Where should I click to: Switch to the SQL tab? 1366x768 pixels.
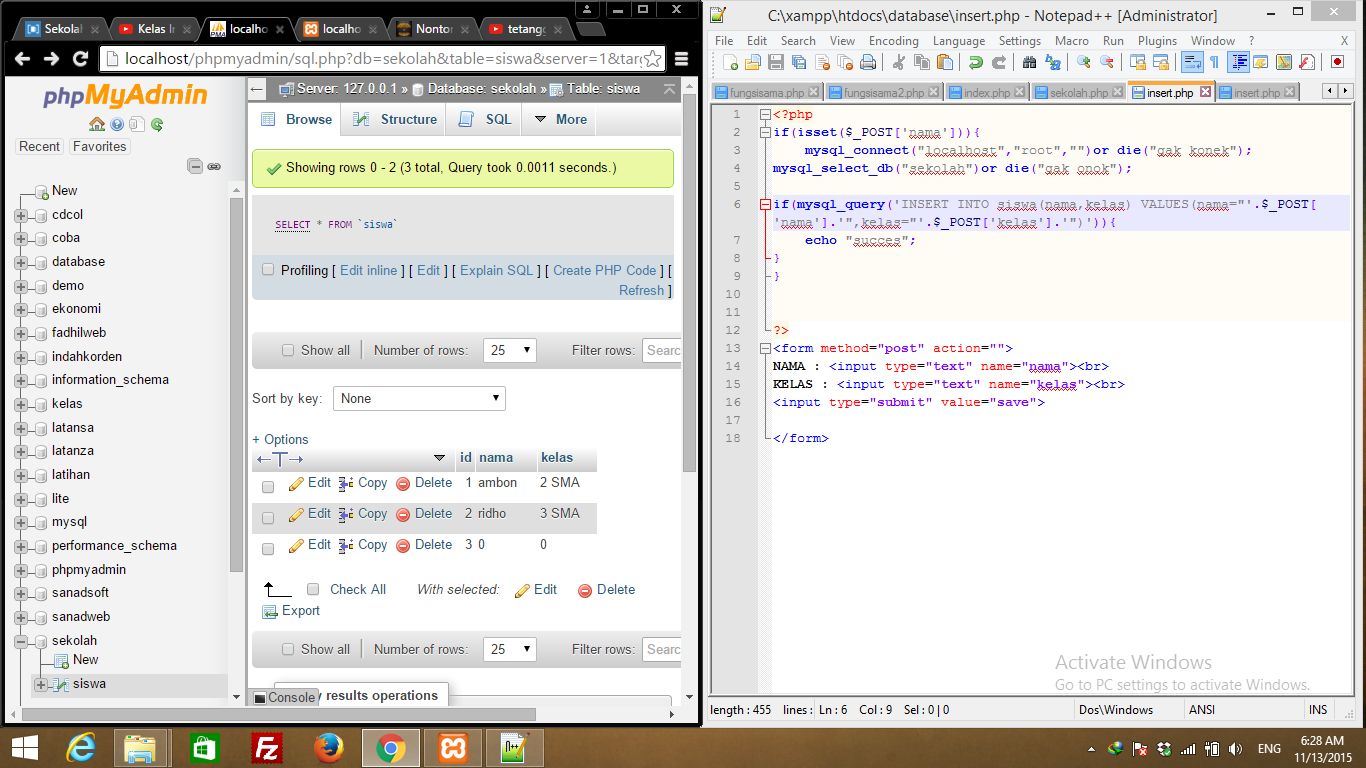(x=486, y=119)
